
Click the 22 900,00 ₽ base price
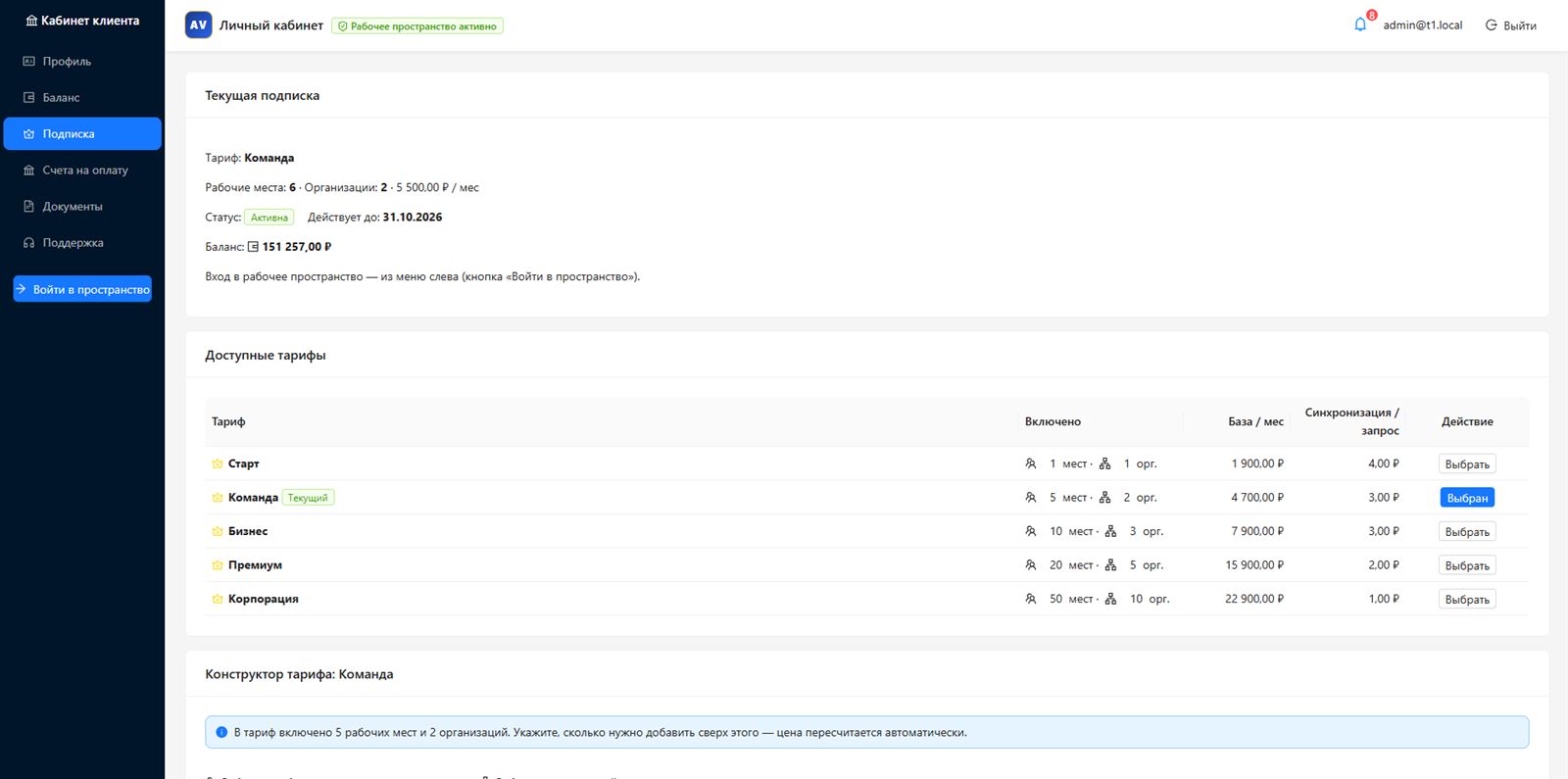tap(1254, 600)
